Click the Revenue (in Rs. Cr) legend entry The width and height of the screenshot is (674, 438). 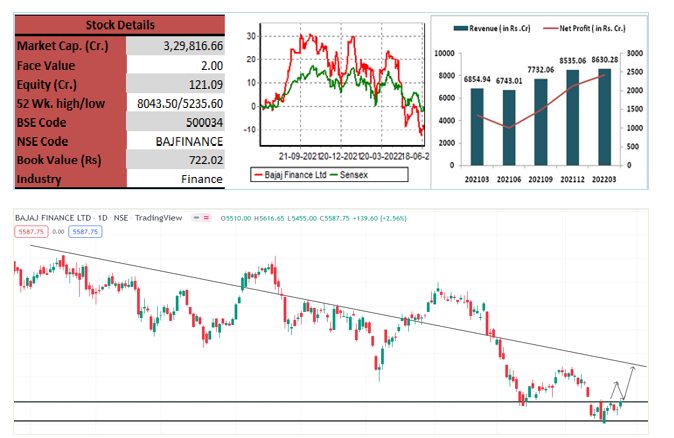click(x=492, y=28)
